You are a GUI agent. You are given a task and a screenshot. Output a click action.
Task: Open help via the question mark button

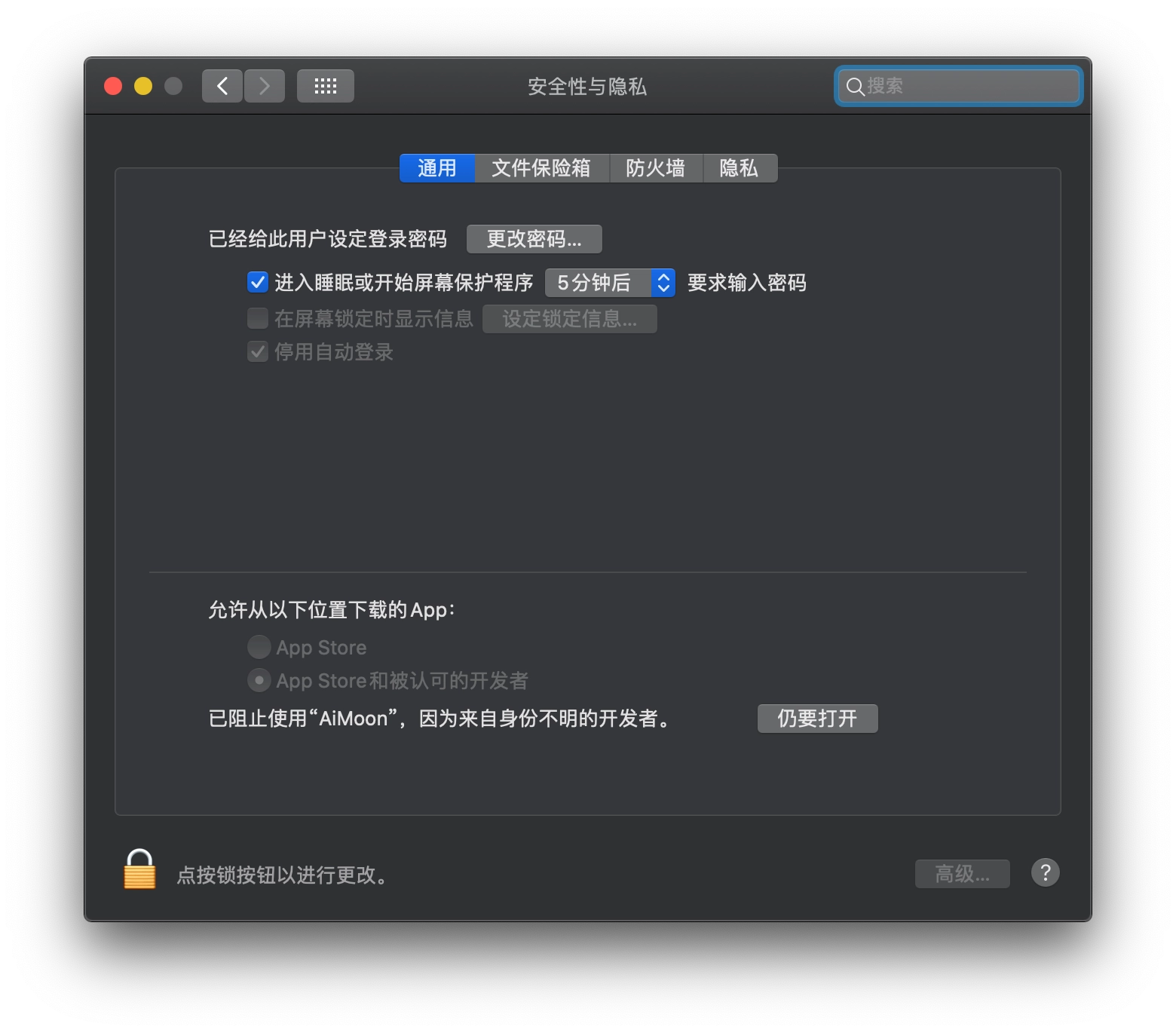point(1045,872)
